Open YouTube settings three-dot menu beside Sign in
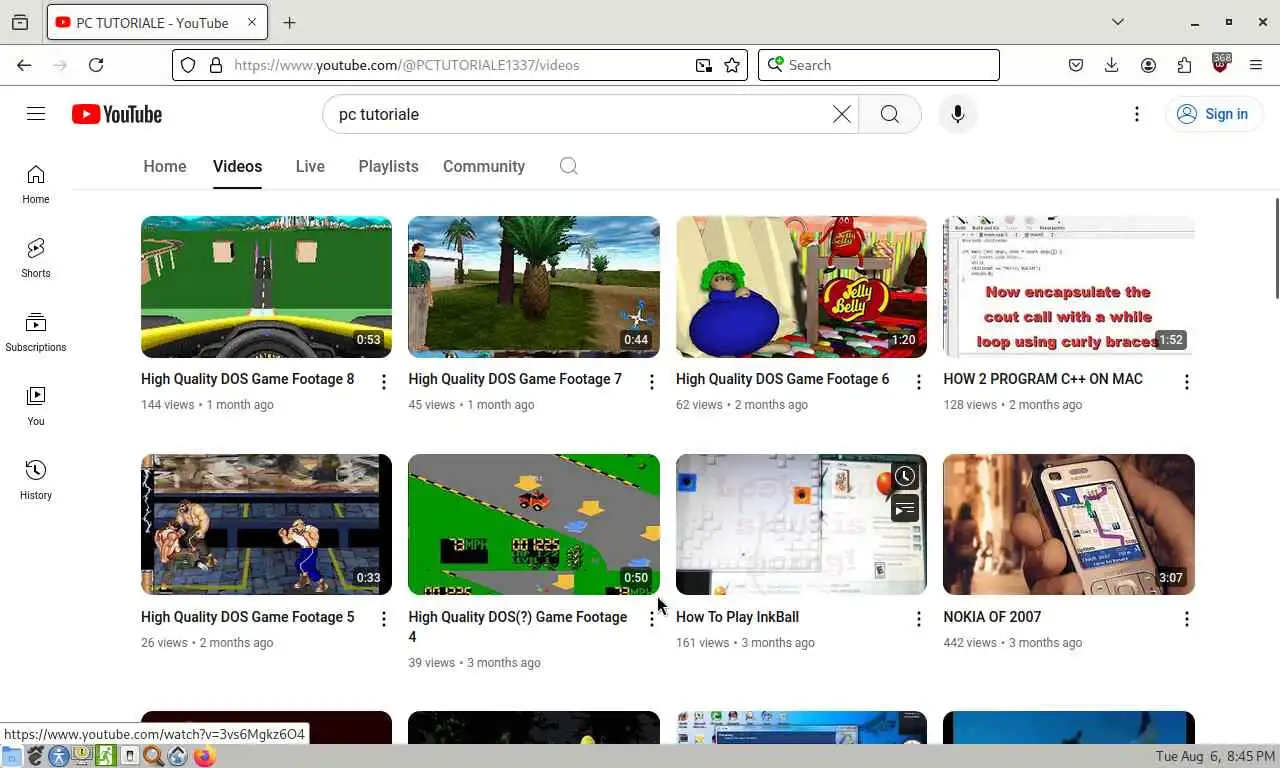Screen dimensions: 1280x768 coord(1136,114)
